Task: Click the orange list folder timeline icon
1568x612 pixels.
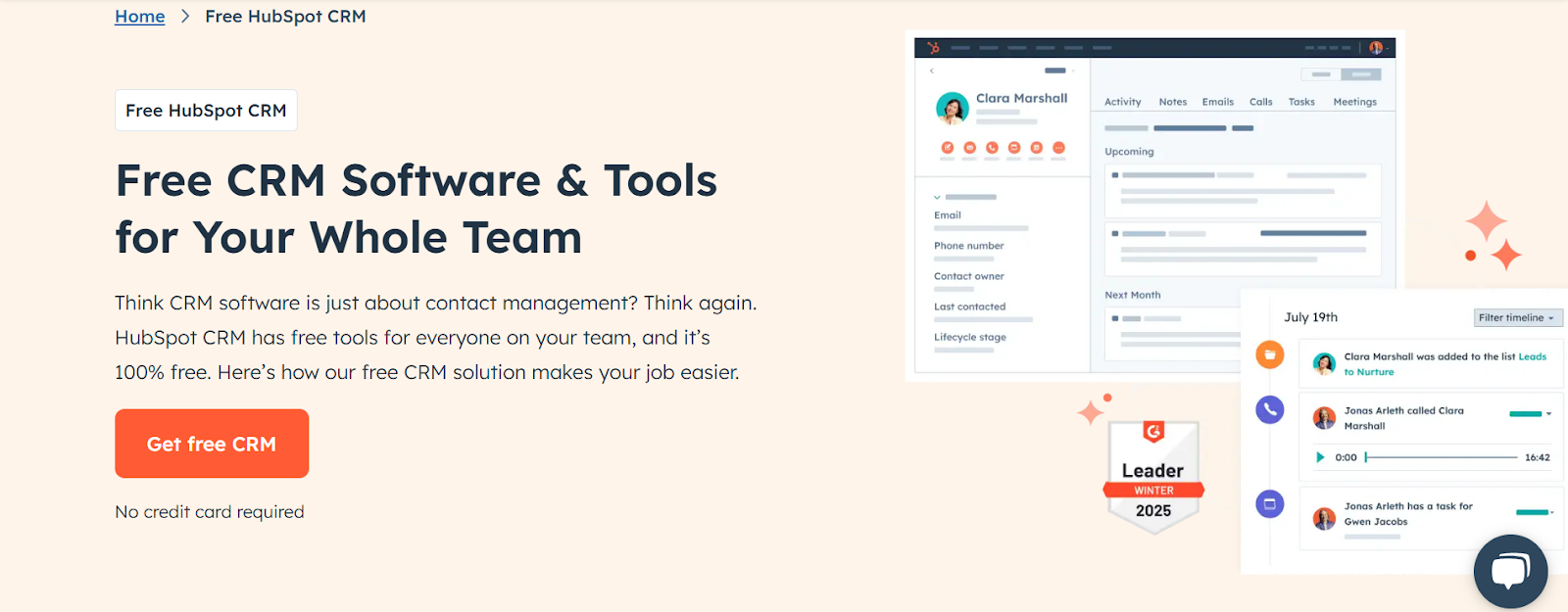Action: pyautogui.click(x=1269, y=354)
